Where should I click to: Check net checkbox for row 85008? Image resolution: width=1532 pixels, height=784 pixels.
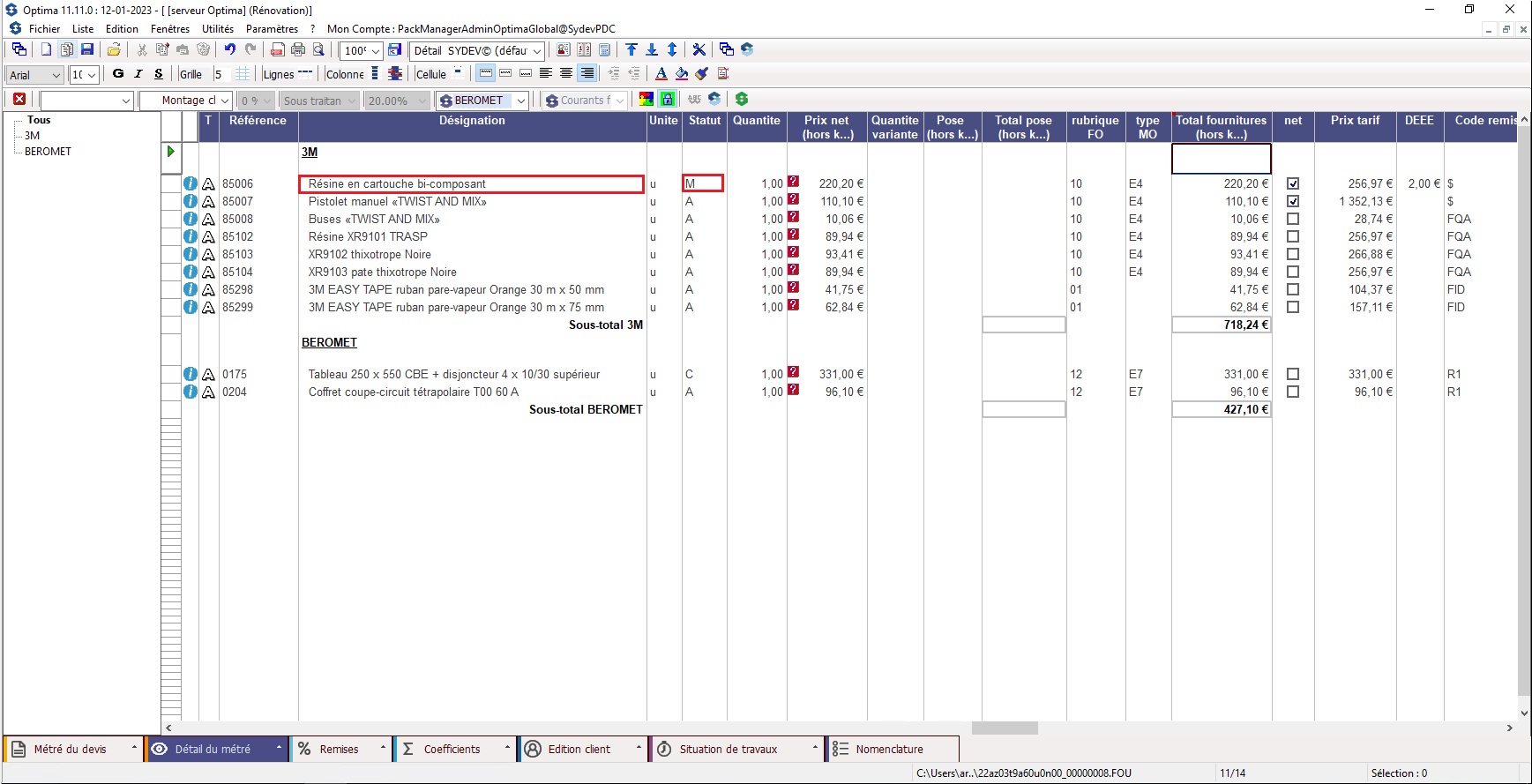pyautogui.click(x=1293, y=219)
